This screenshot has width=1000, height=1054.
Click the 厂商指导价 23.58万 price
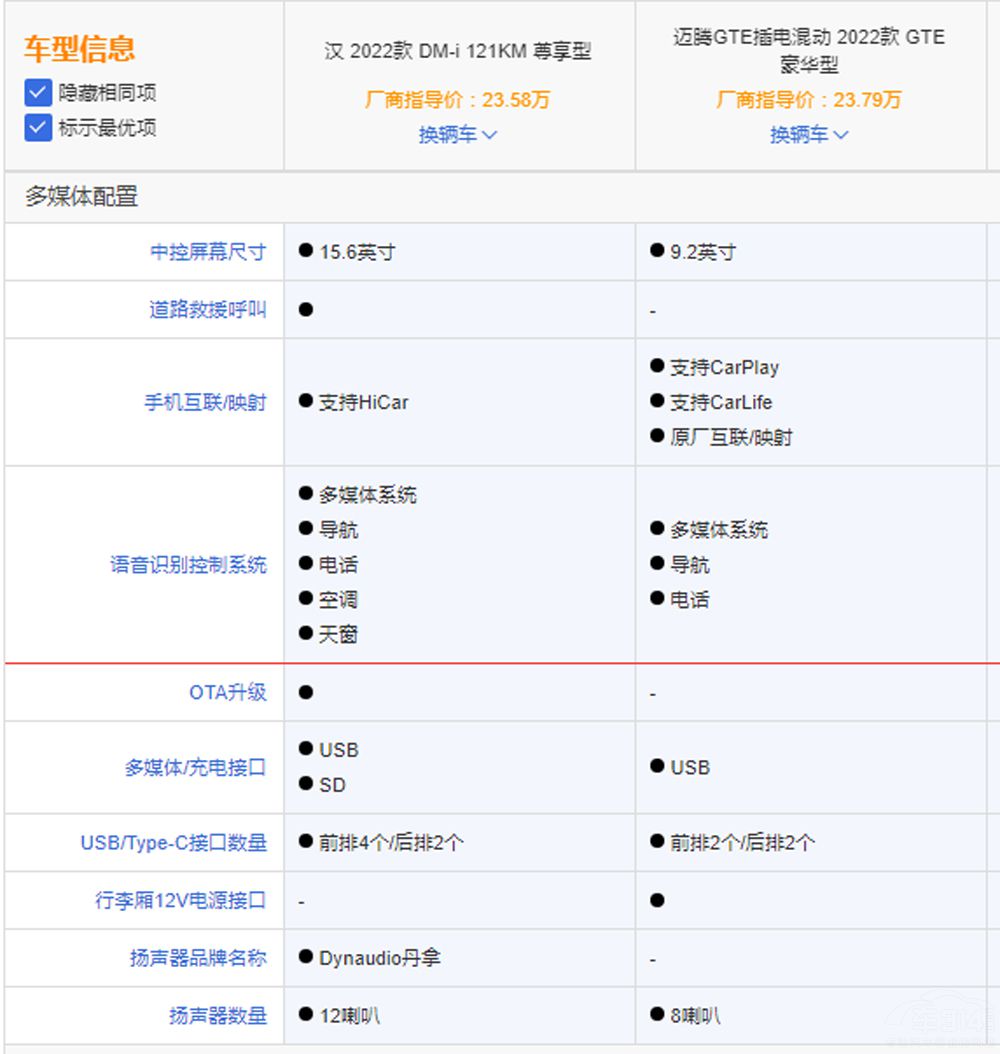(458, 100)
